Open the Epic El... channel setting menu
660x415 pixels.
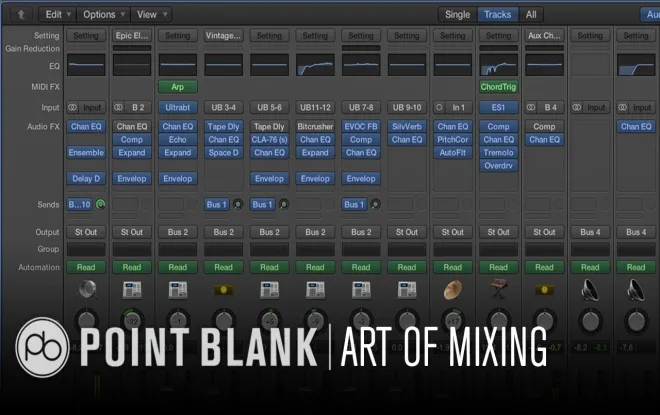(132, 35)
